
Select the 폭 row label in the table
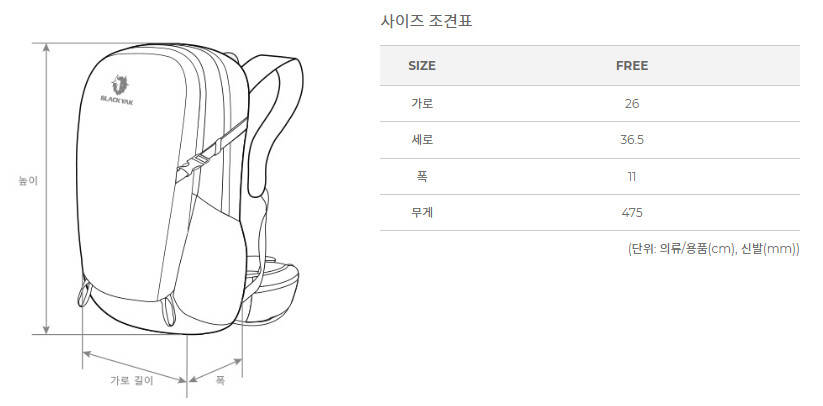[422, 176]
